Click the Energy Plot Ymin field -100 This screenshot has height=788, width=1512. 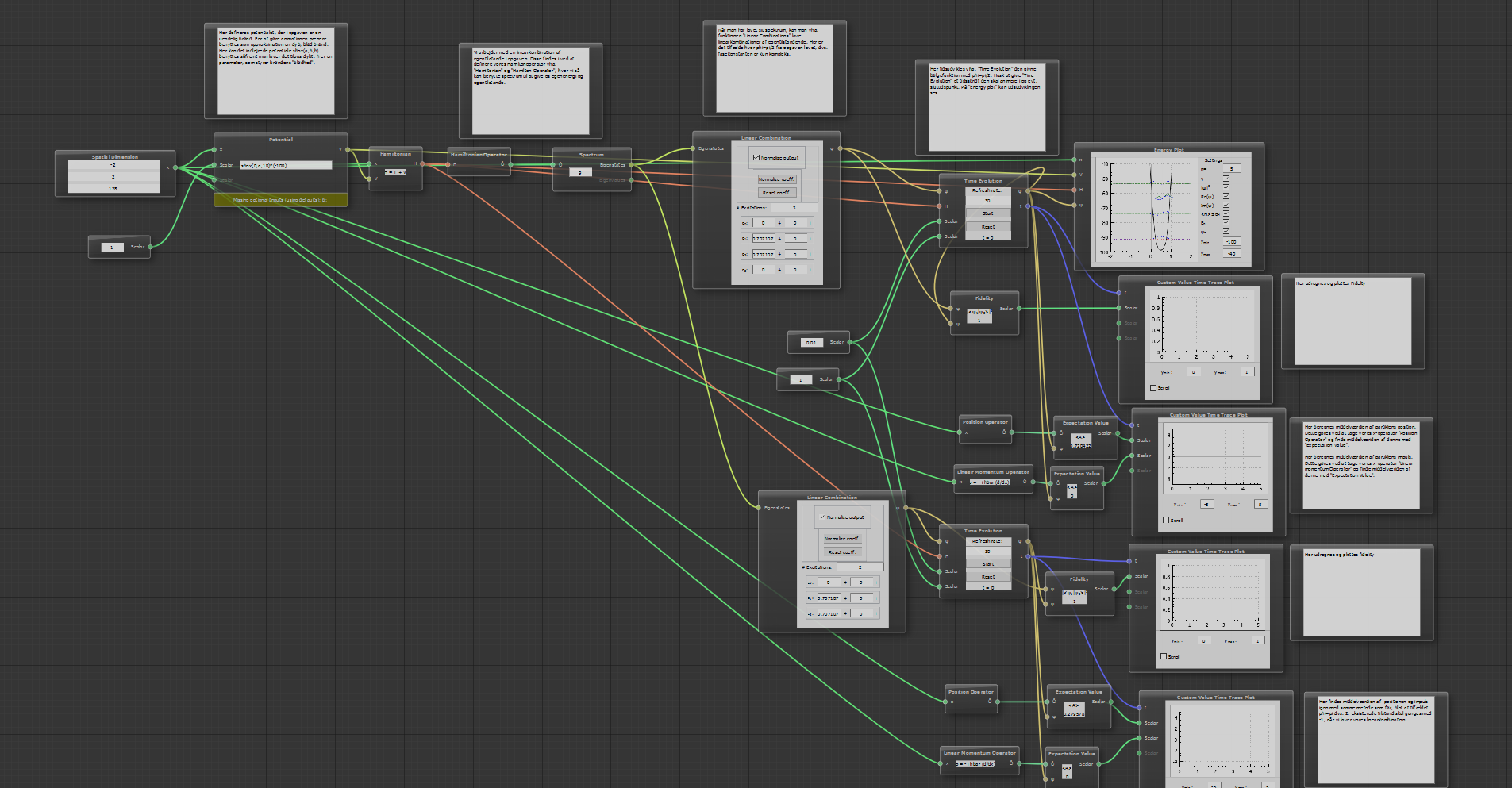click(x=1231, y=242)
